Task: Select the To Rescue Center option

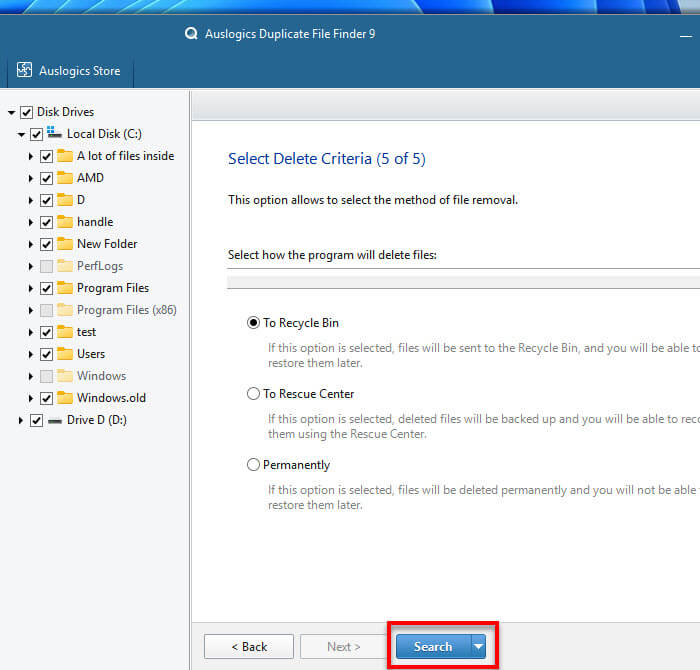Action: tap(253, 394)
